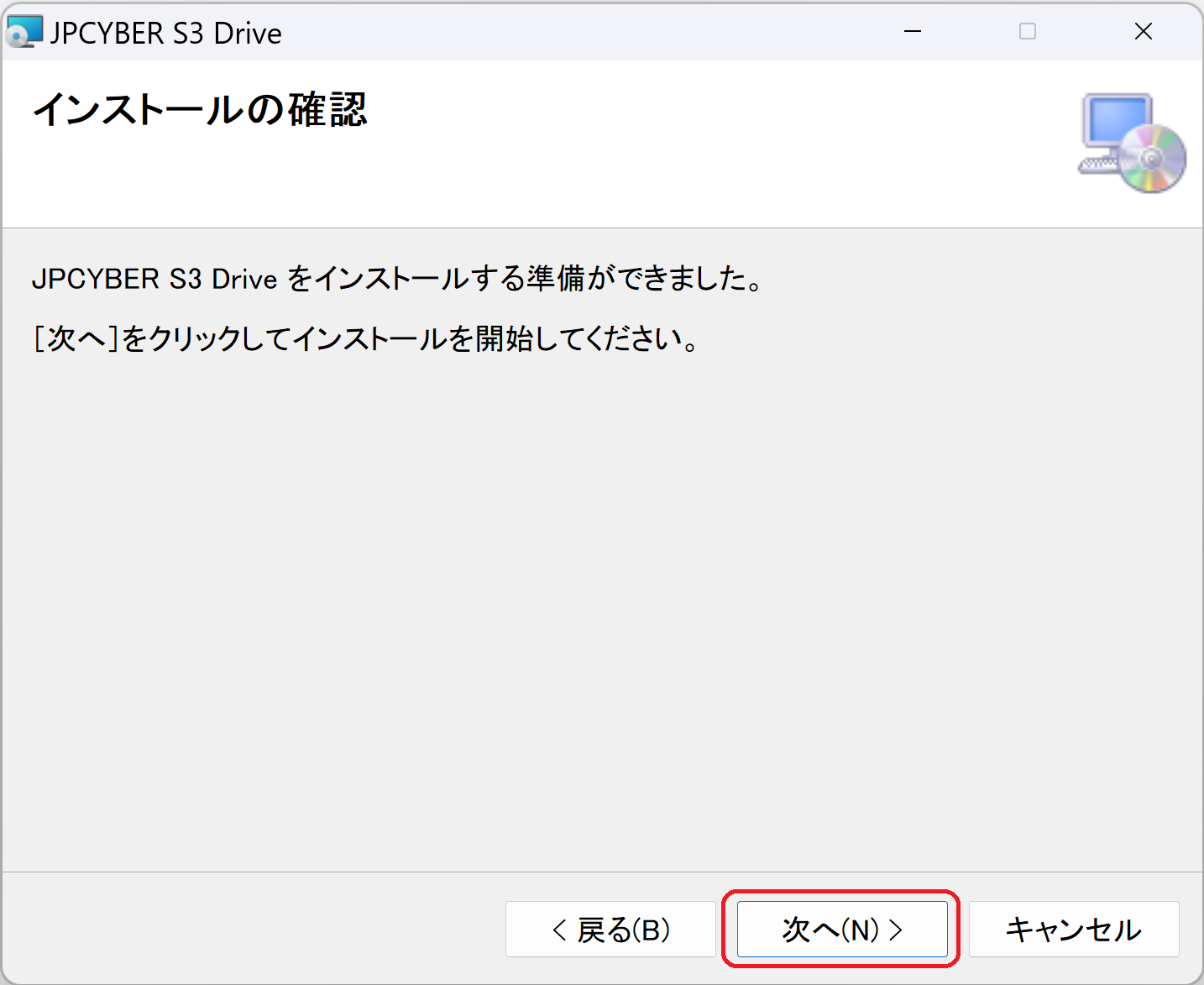
Task: Minimize the installer window
Action: coord(913,32)
